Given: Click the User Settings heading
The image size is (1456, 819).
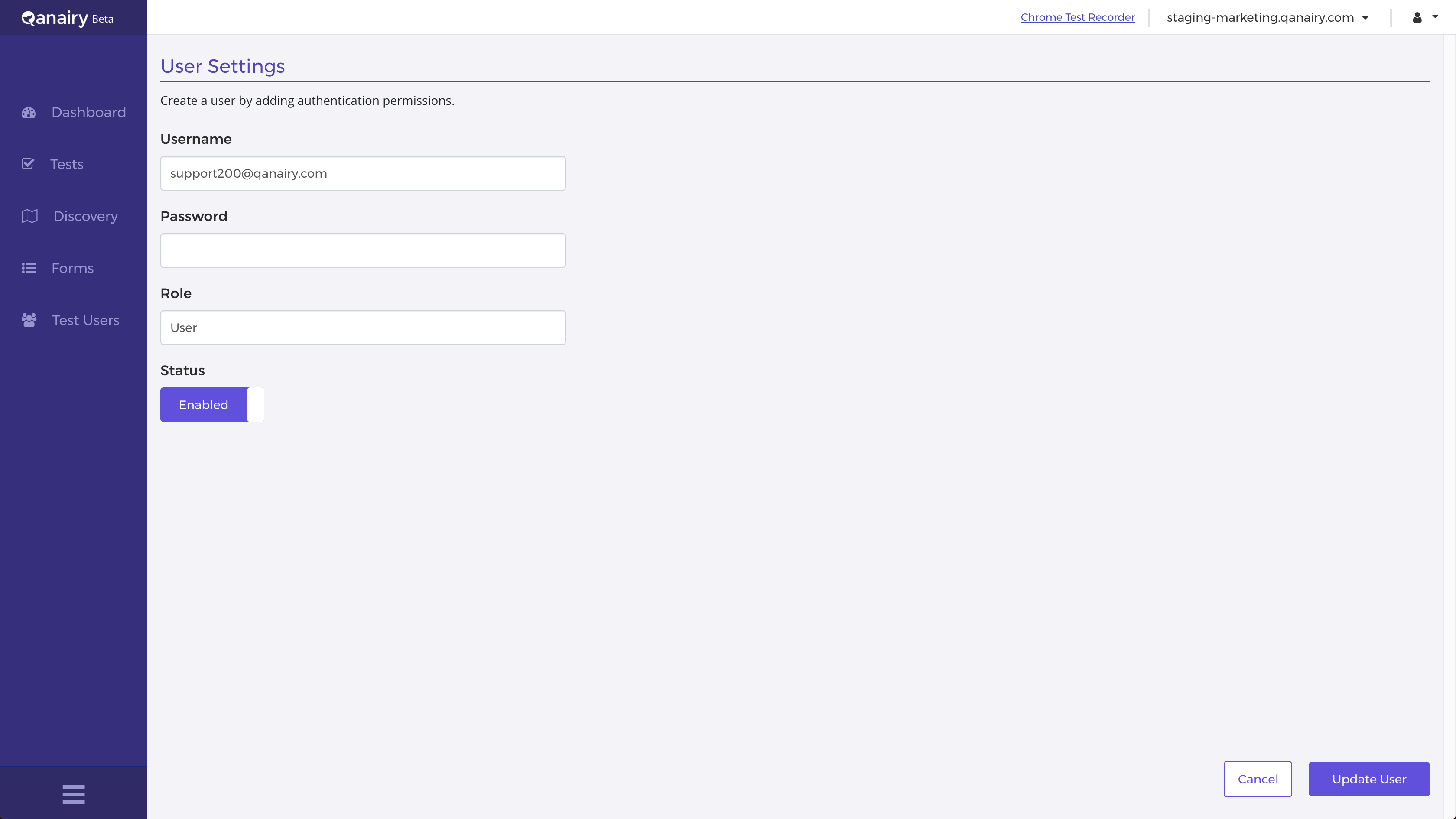Looking at the screenshot, I should [x=223, y=66].
